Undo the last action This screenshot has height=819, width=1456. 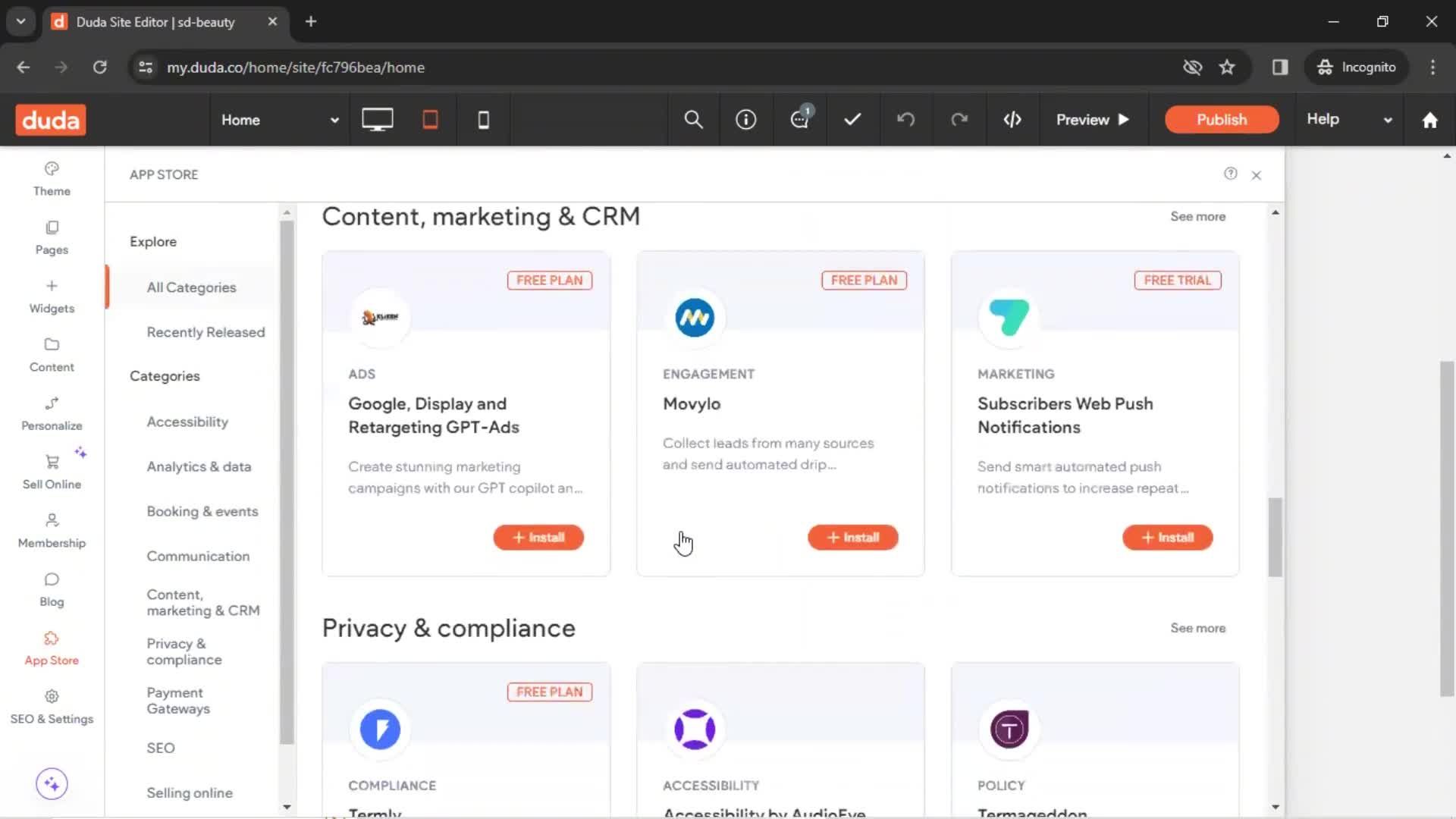[x=906, y=120]
